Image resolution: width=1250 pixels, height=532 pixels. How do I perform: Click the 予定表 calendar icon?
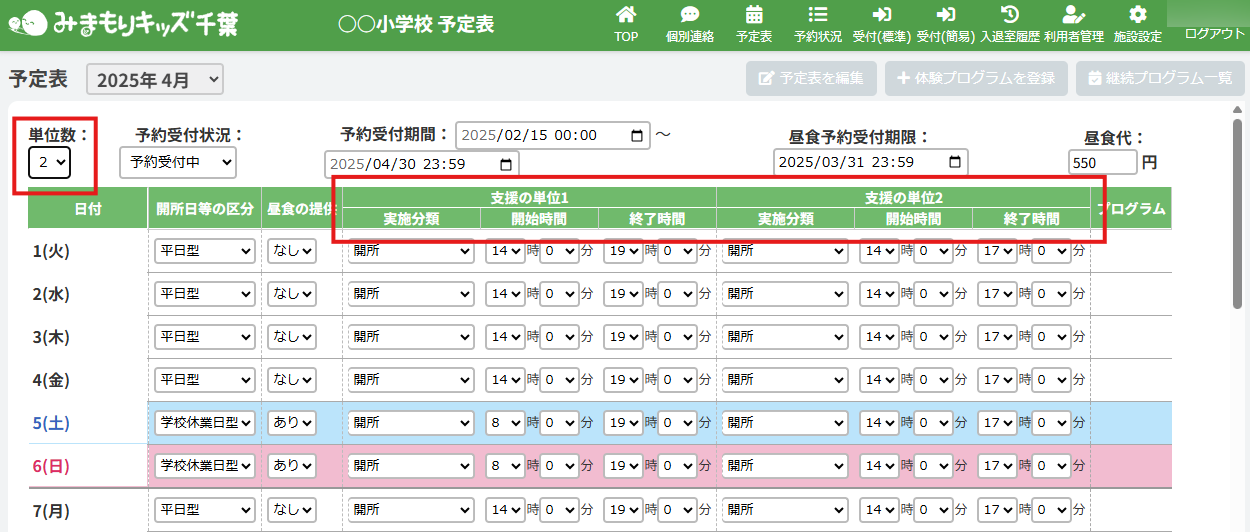754,15
